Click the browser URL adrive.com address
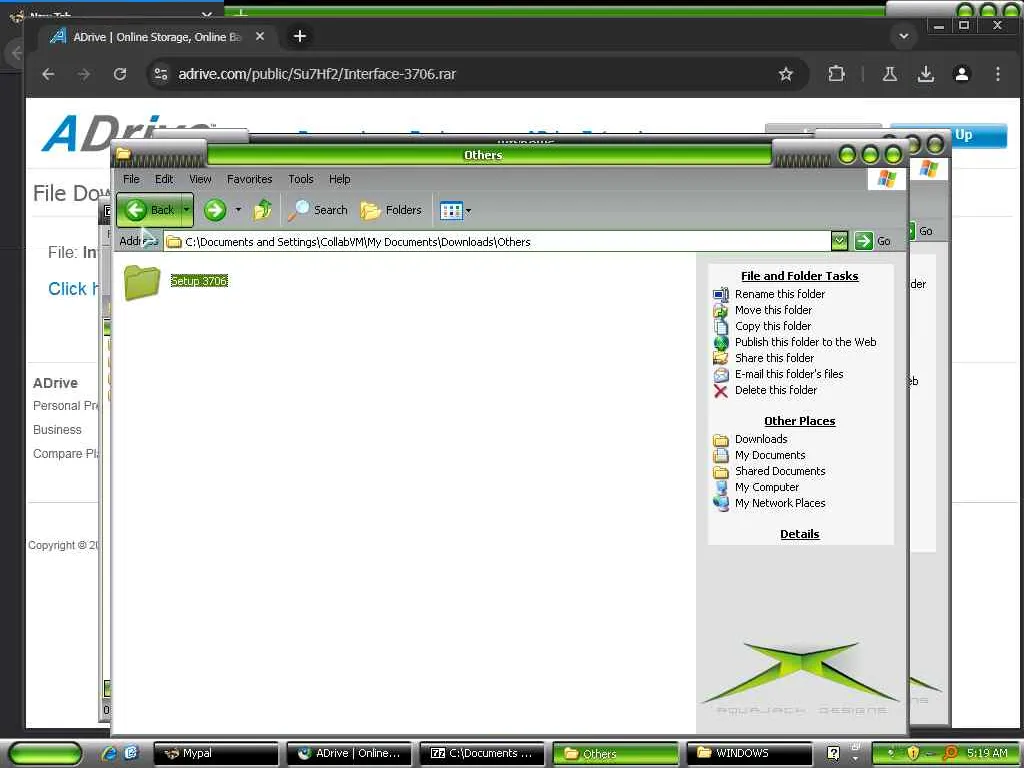1024x768 pixels. coord(317,74)
